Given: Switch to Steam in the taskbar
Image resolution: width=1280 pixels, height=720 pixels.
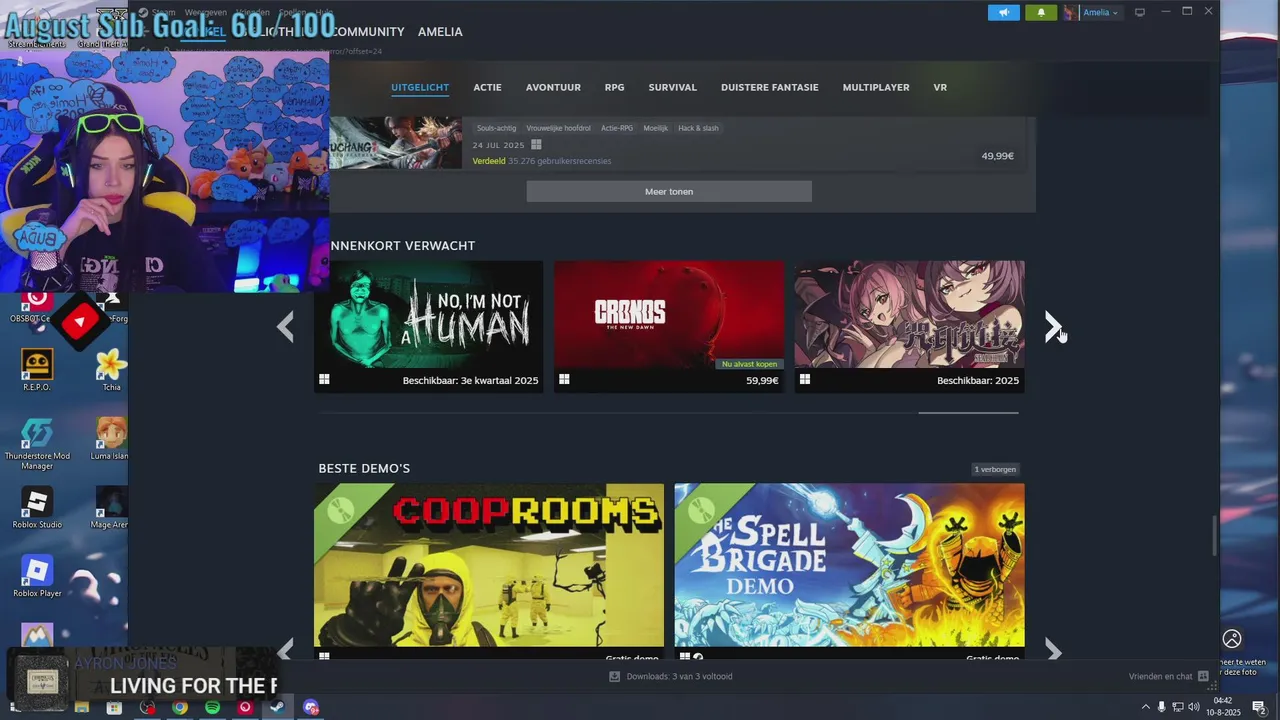Looking at the screenshot, I should (277, 707).
